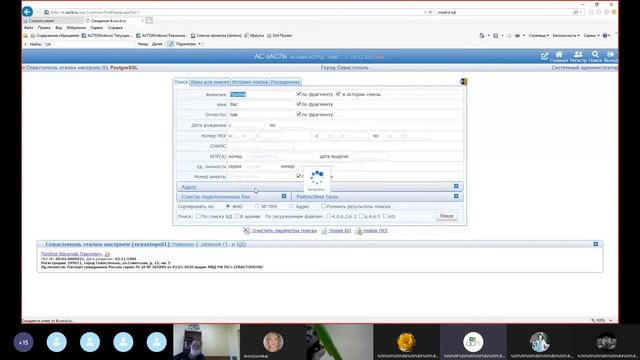
Task: Click the 'Новая ПКУ' link
Action: click(376, 231)
